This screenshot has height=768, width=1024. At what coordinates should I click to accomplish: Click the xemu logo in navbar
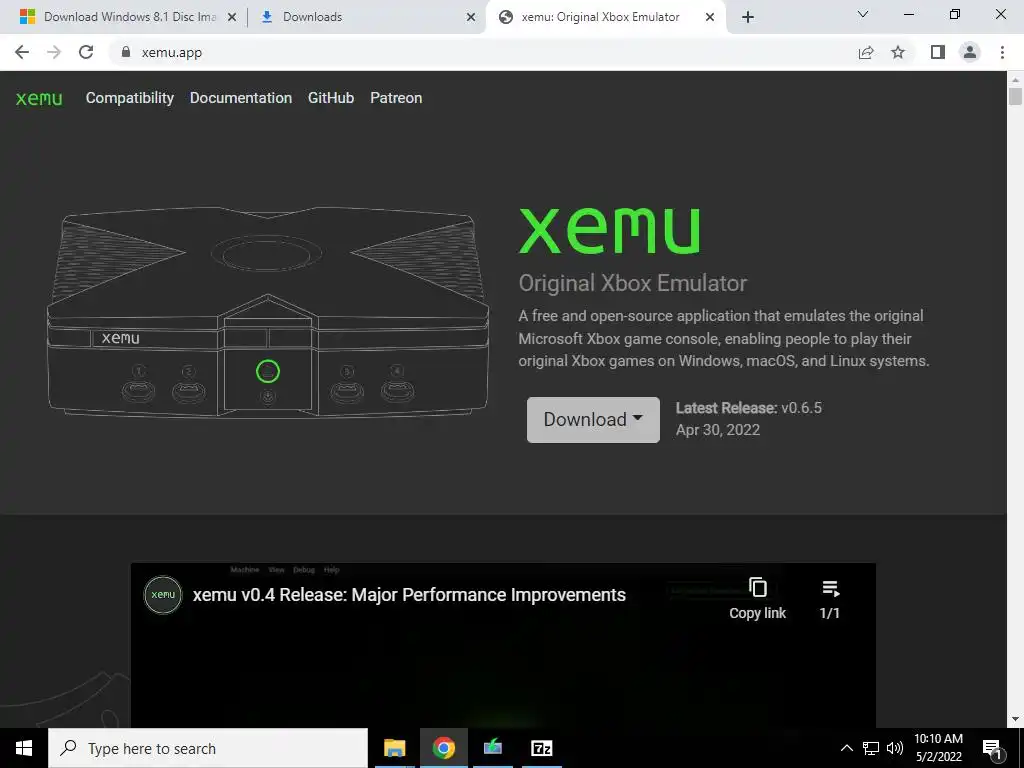(39, 99)
